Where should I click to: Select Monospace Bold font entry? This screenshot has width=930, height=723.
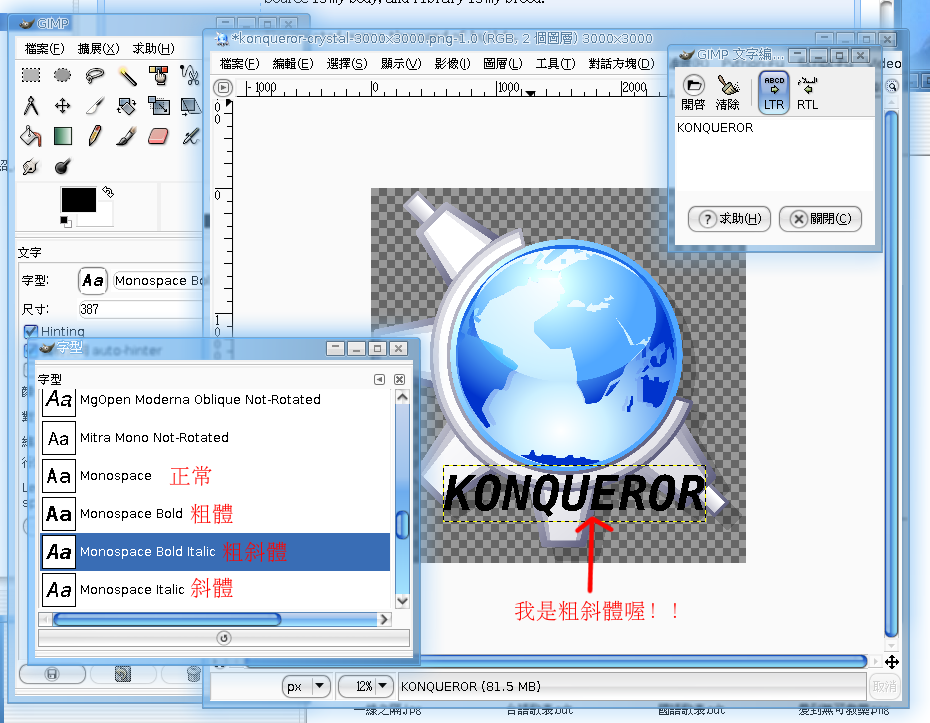(x=215, y=514)
